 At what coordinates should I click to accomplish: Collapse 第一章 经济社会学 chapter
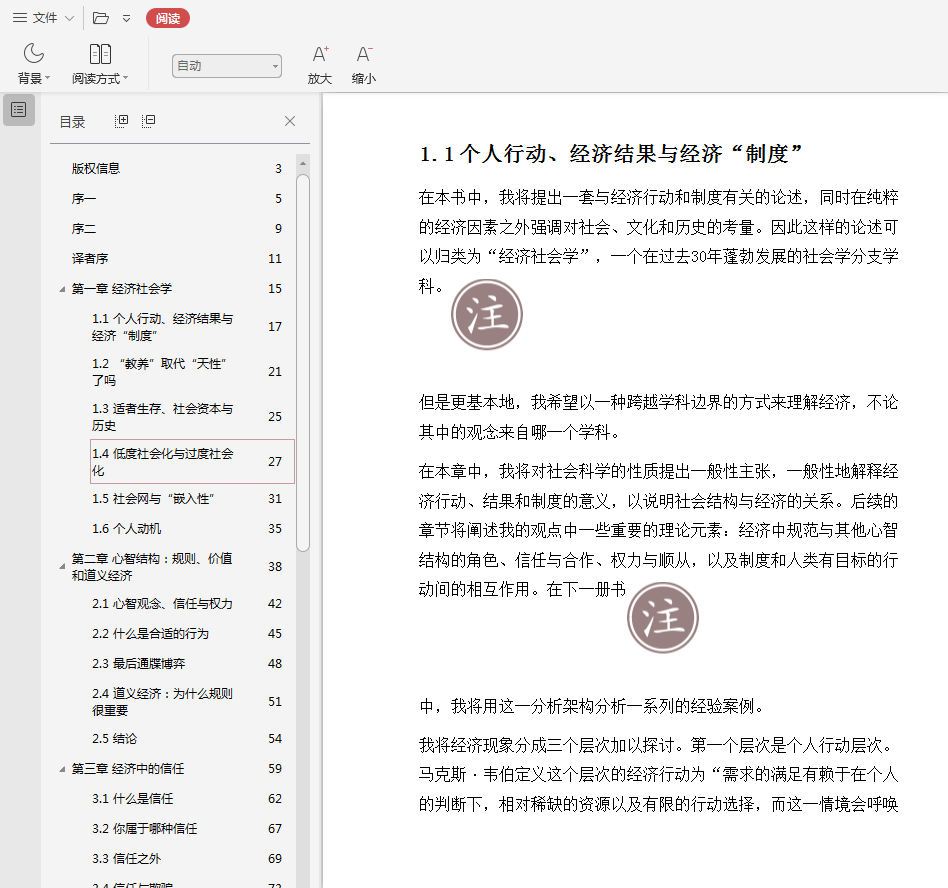tap(64, 289)
